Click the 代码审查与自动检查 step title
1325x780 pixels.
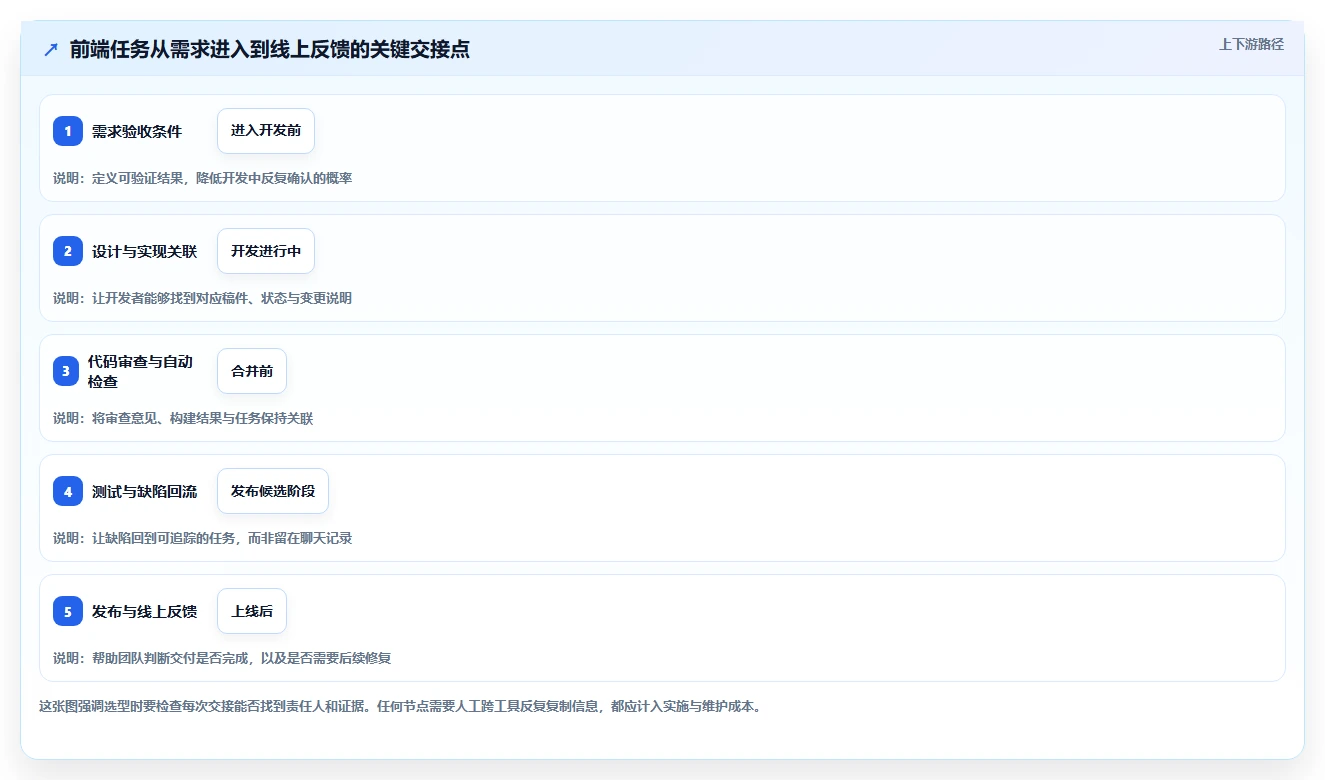140,371
